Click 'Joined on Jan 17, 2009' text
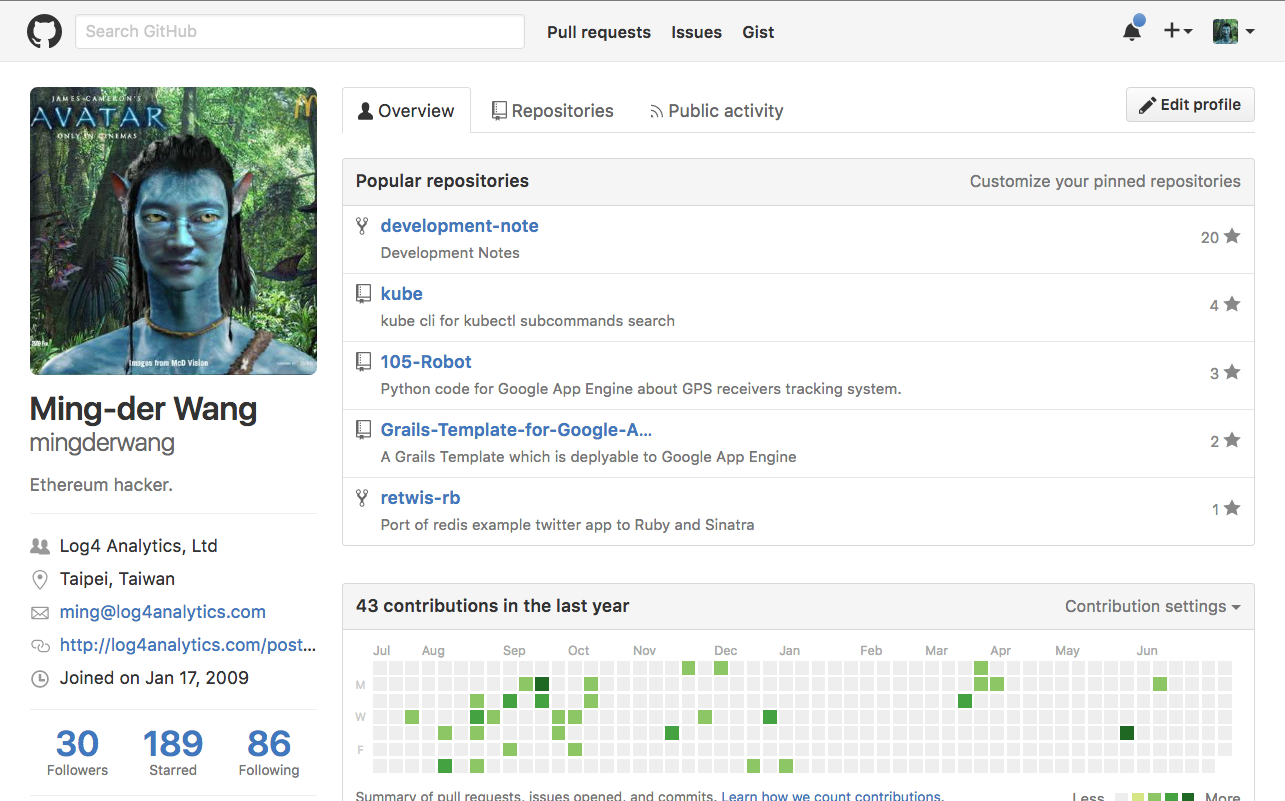This screenshot has width=1285, height=801. (x=154, y=678)
